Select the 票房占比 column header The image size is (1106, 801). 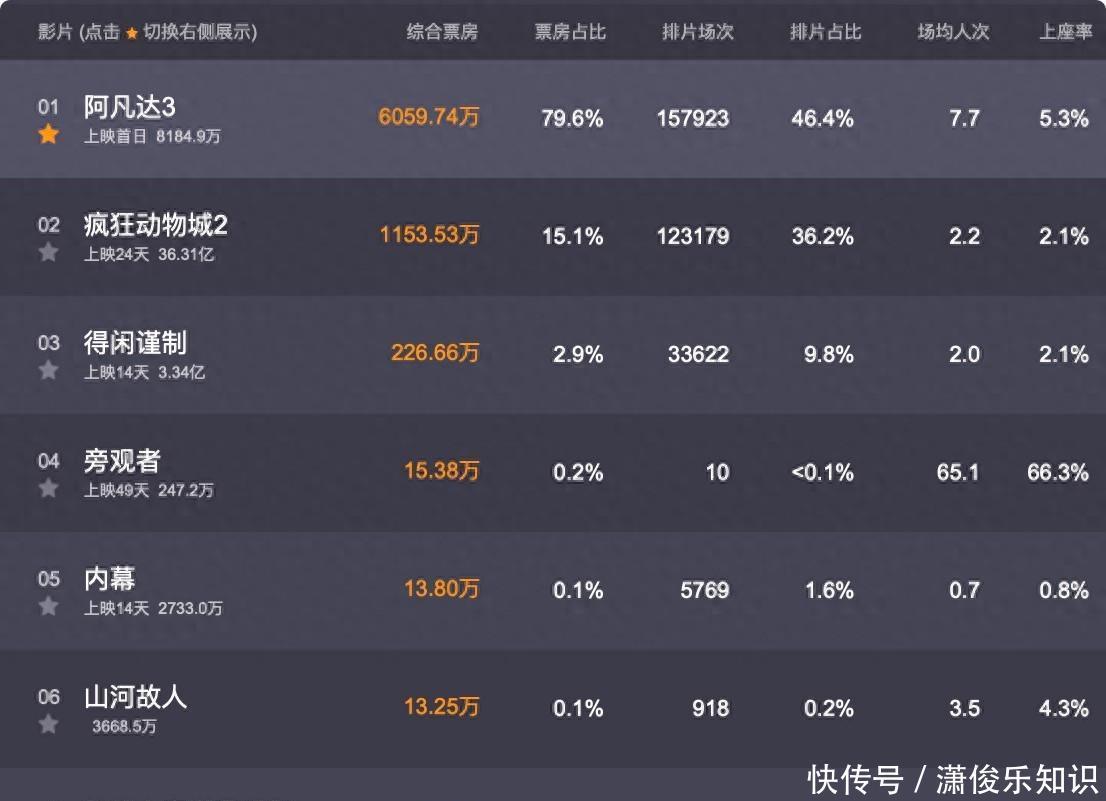pyautogui.click(x=569, y=31)
